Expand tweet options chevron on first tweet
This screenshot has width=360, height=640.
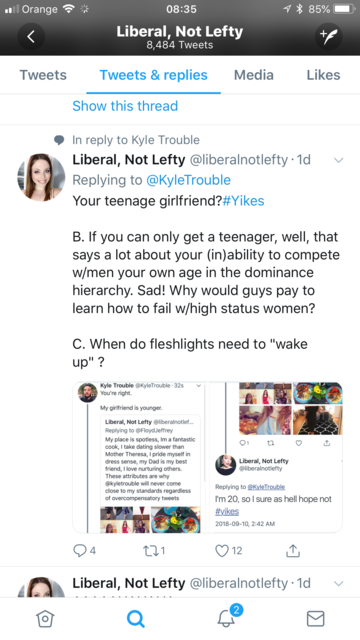pos(338,160)
